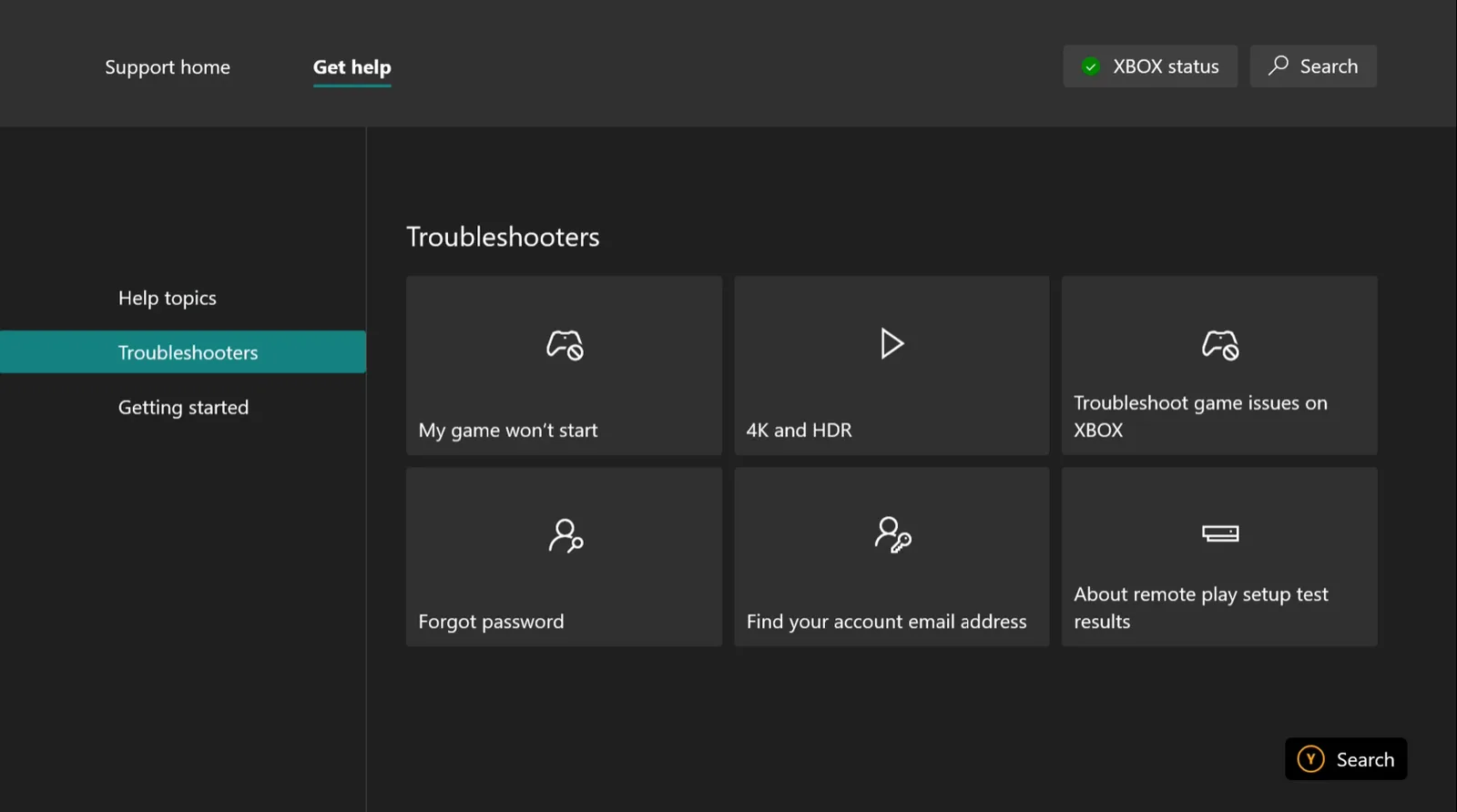Open Getting started in the sidebar
Image resolution: width=1457 pixels, height=812 pixels.
coord(183,408)
